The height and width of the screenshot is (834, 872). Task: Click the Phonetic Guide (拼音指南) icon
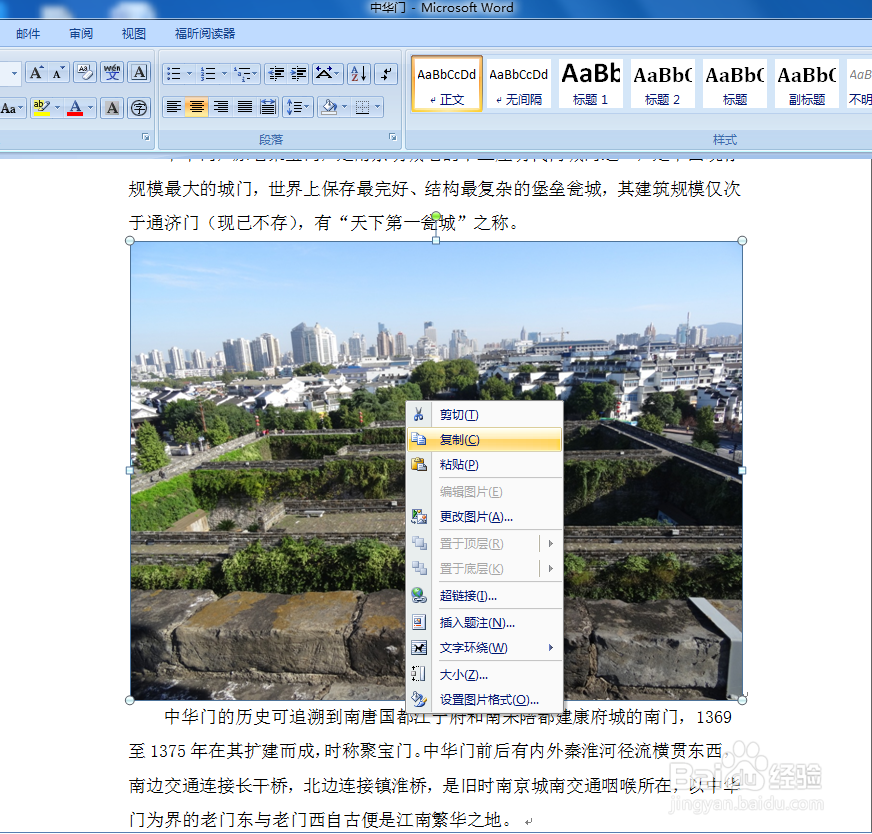[x=112, y=71]
